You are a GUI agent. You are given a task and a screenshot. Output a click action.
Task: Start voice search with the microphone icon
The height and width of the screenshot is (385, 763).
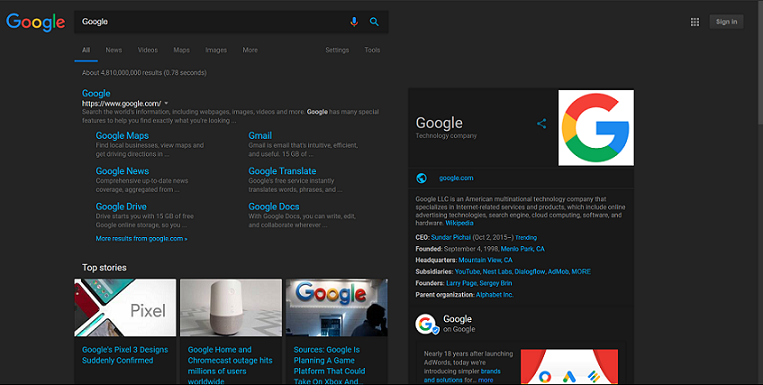pos(354,22)
